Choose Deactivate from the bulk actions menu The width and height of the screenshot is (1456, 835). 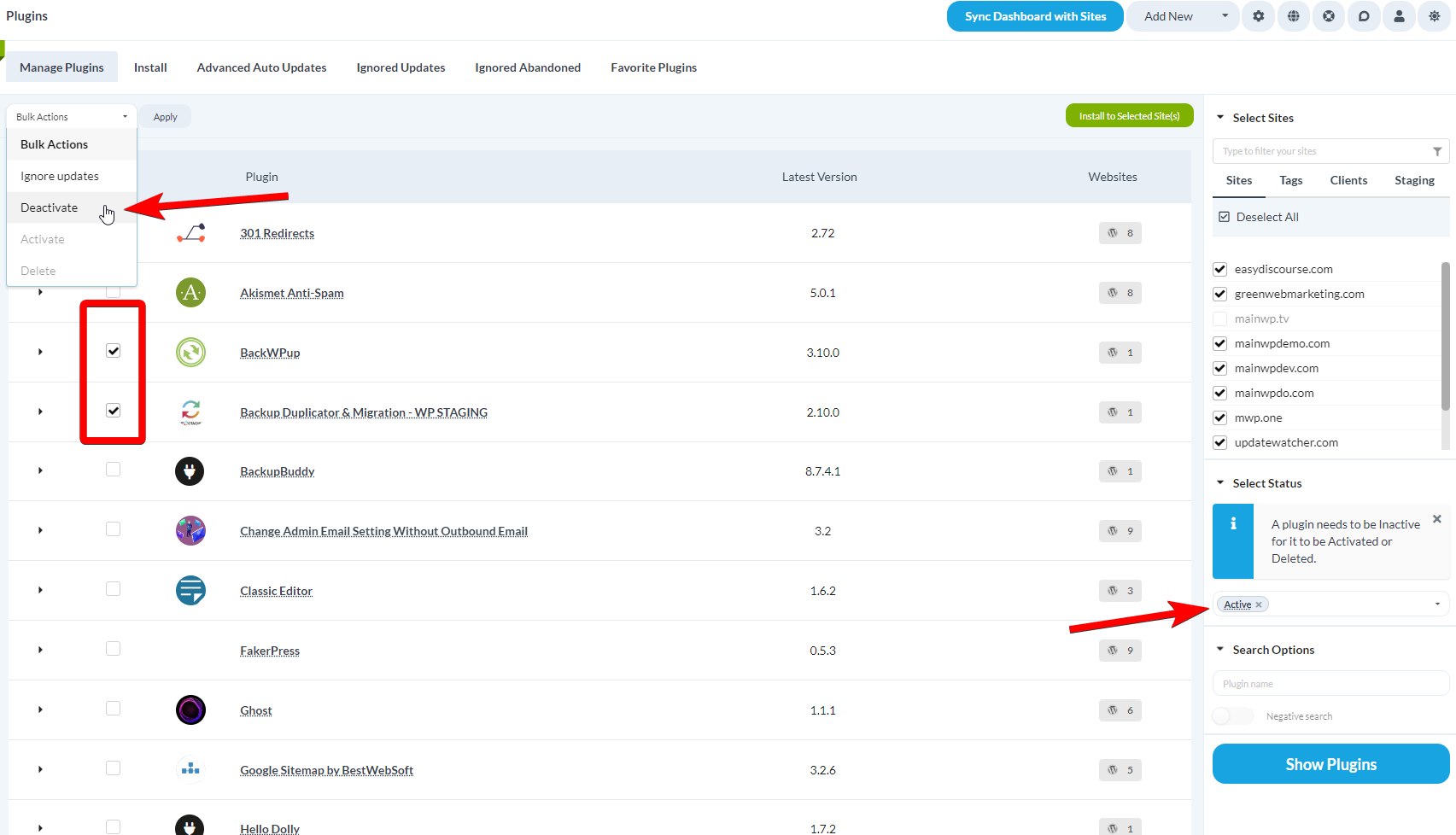tap(49, 207)
